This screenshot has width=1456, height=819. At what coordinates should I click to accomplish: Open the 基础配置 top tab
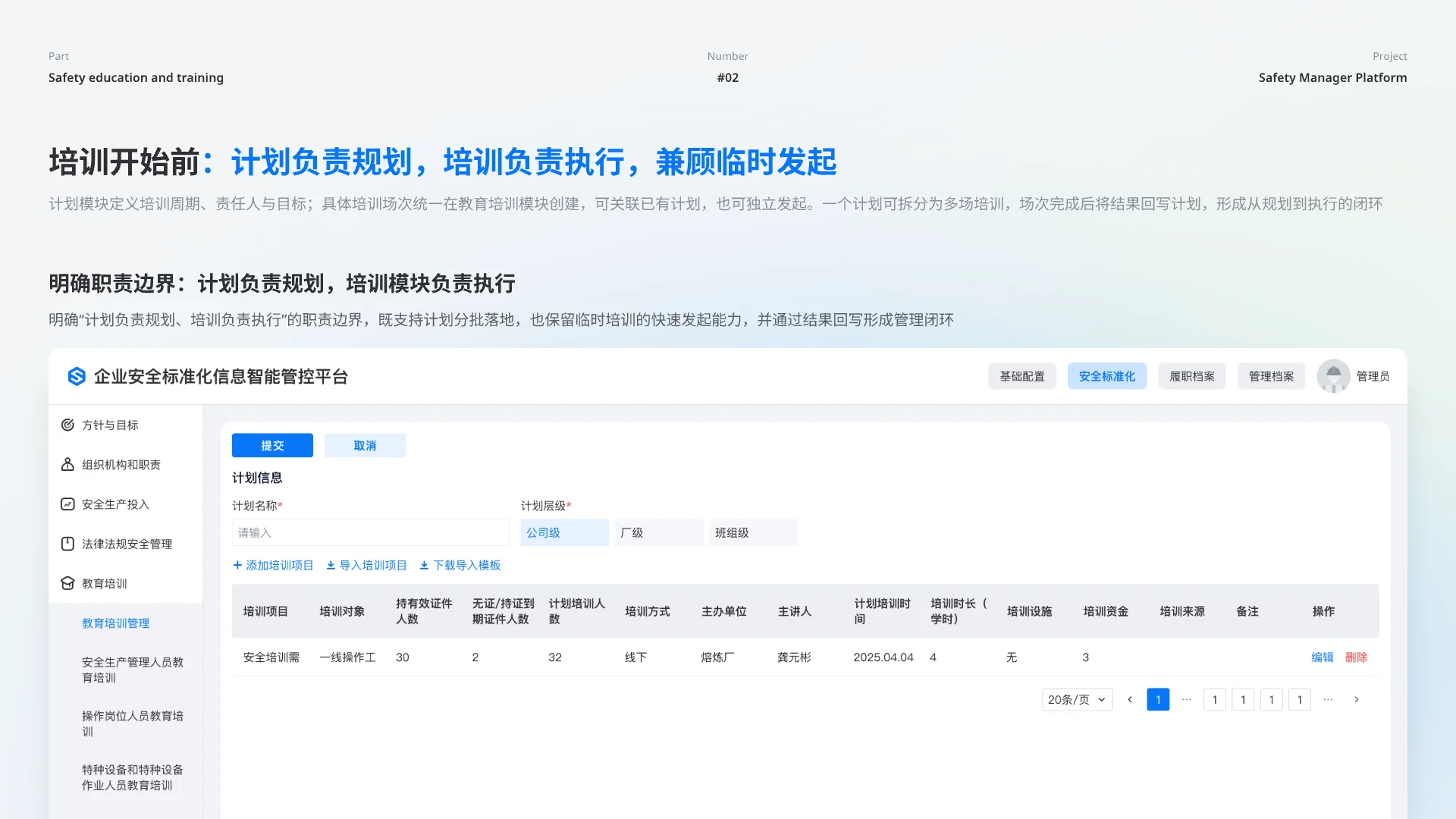(x=1022, y=376)
